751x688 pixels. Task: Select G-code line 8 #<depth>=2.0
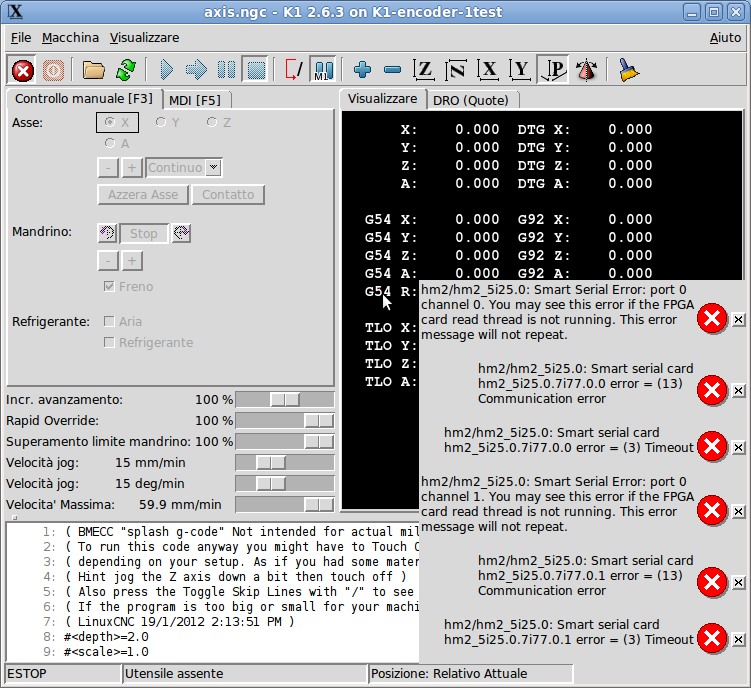pyautogui.click(x=106, y=637)
